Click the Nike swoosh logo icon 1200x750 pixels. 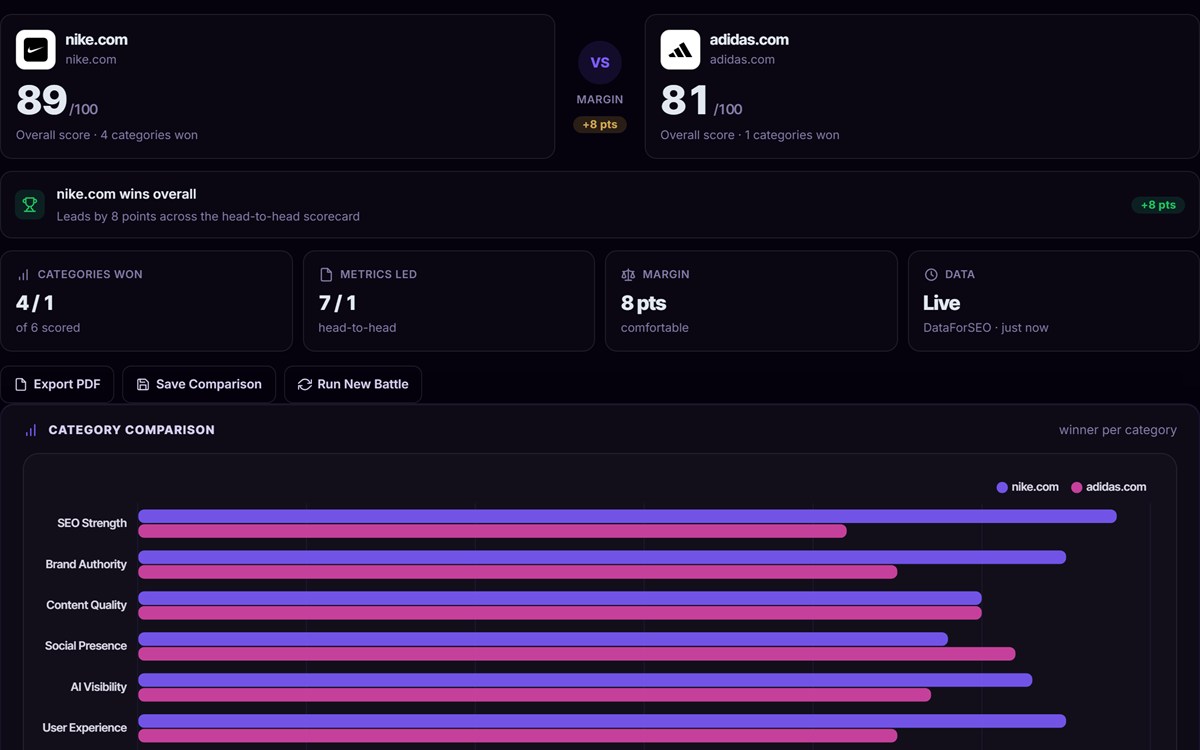(36, 50)
